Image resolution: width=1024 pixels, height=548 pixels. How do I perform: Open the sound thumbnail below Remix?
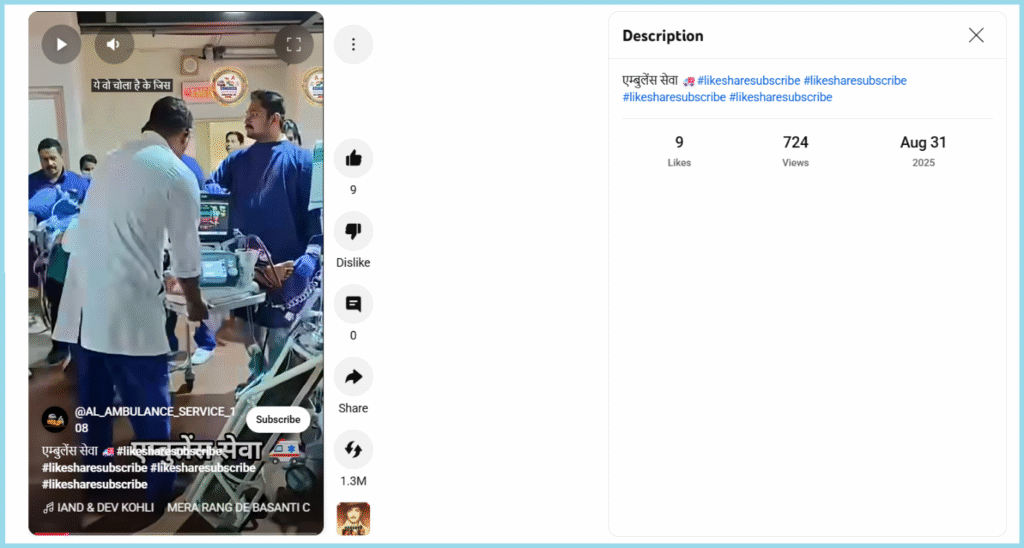tap(353, 518)
